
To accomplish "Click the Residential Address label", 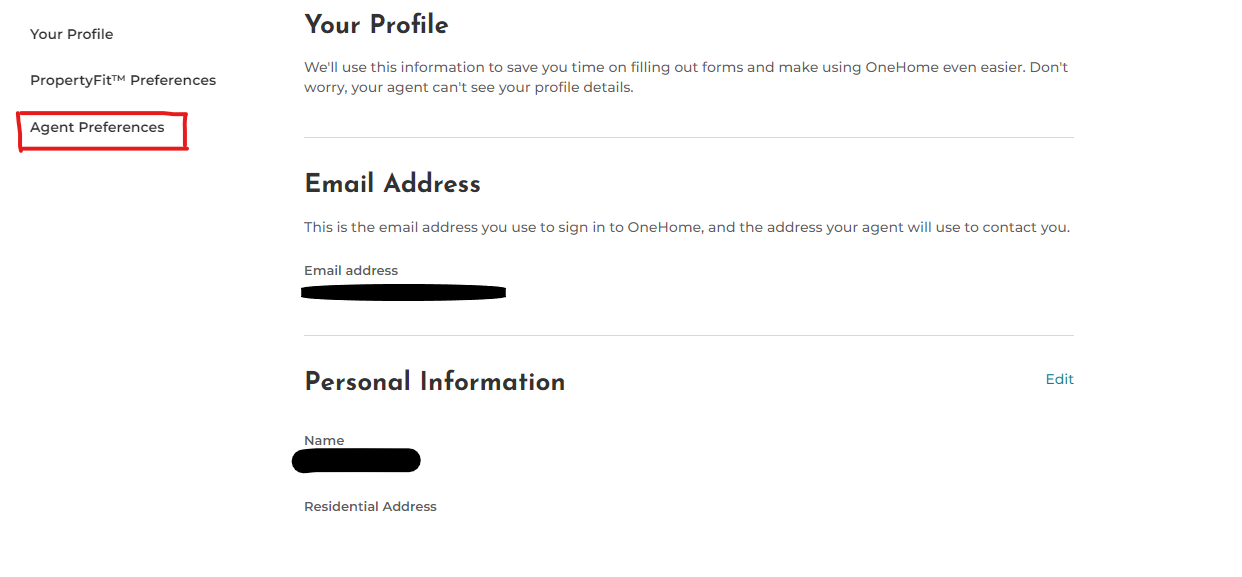I will coord(370,507).
